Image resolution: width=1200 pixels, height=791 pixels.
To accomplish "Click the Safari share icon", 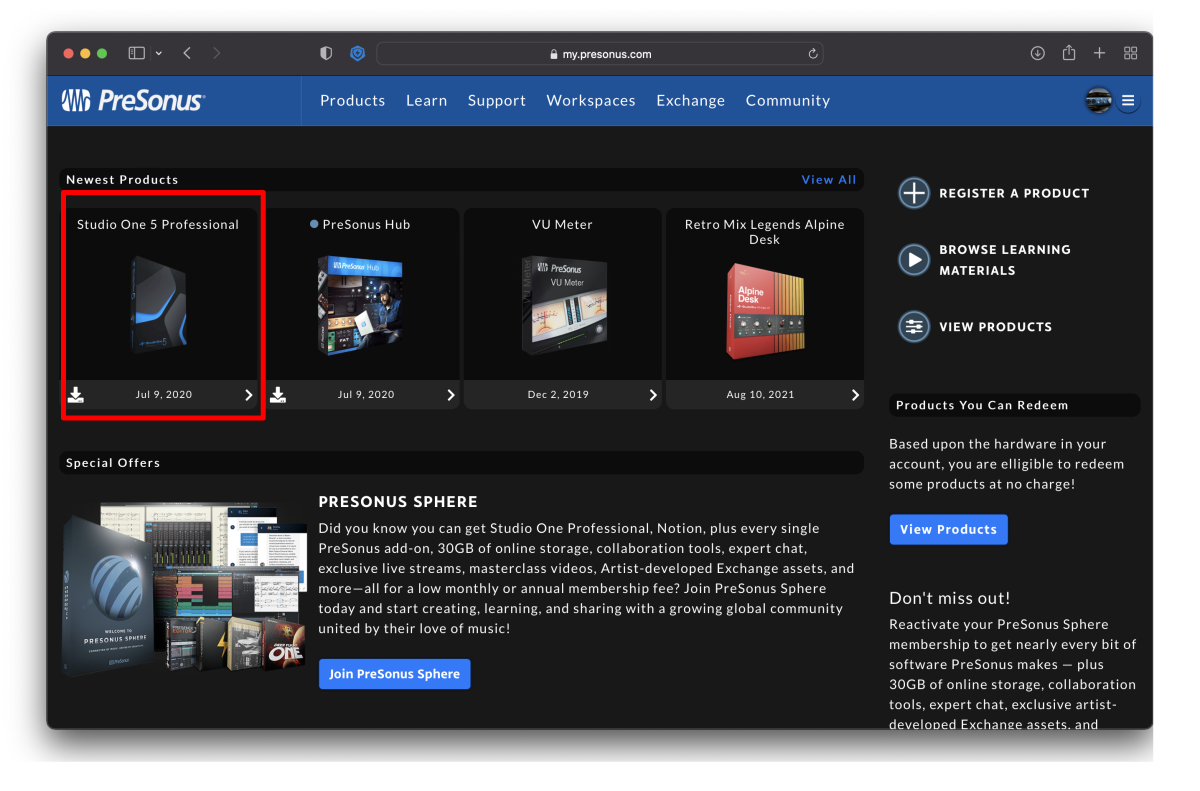I will (1069, 52).
